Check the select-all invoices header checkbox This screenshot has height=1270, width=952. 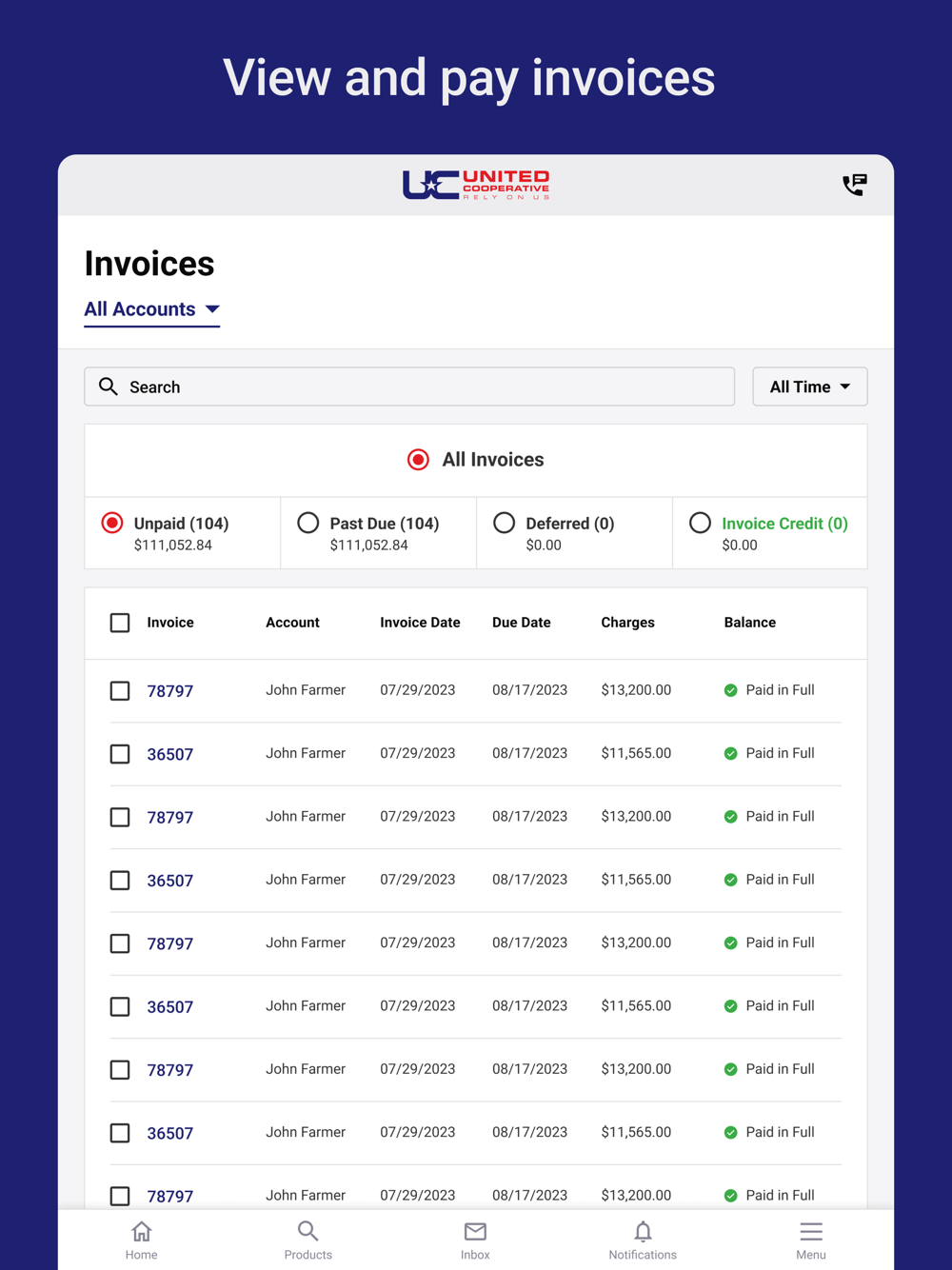[120, 623]
